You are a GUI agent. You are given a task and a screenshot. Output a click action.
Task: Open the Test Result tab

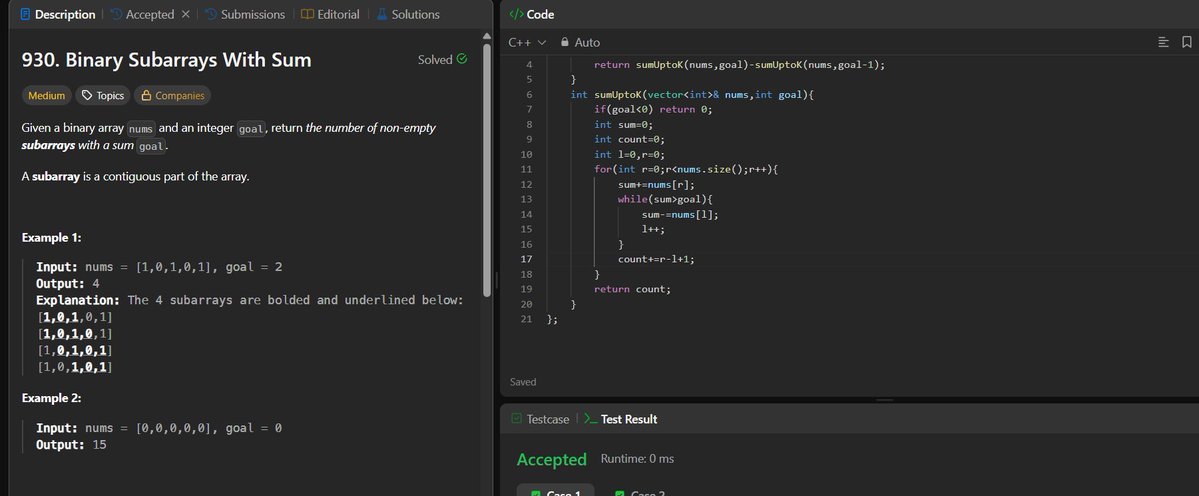click(x=620, y=419)
